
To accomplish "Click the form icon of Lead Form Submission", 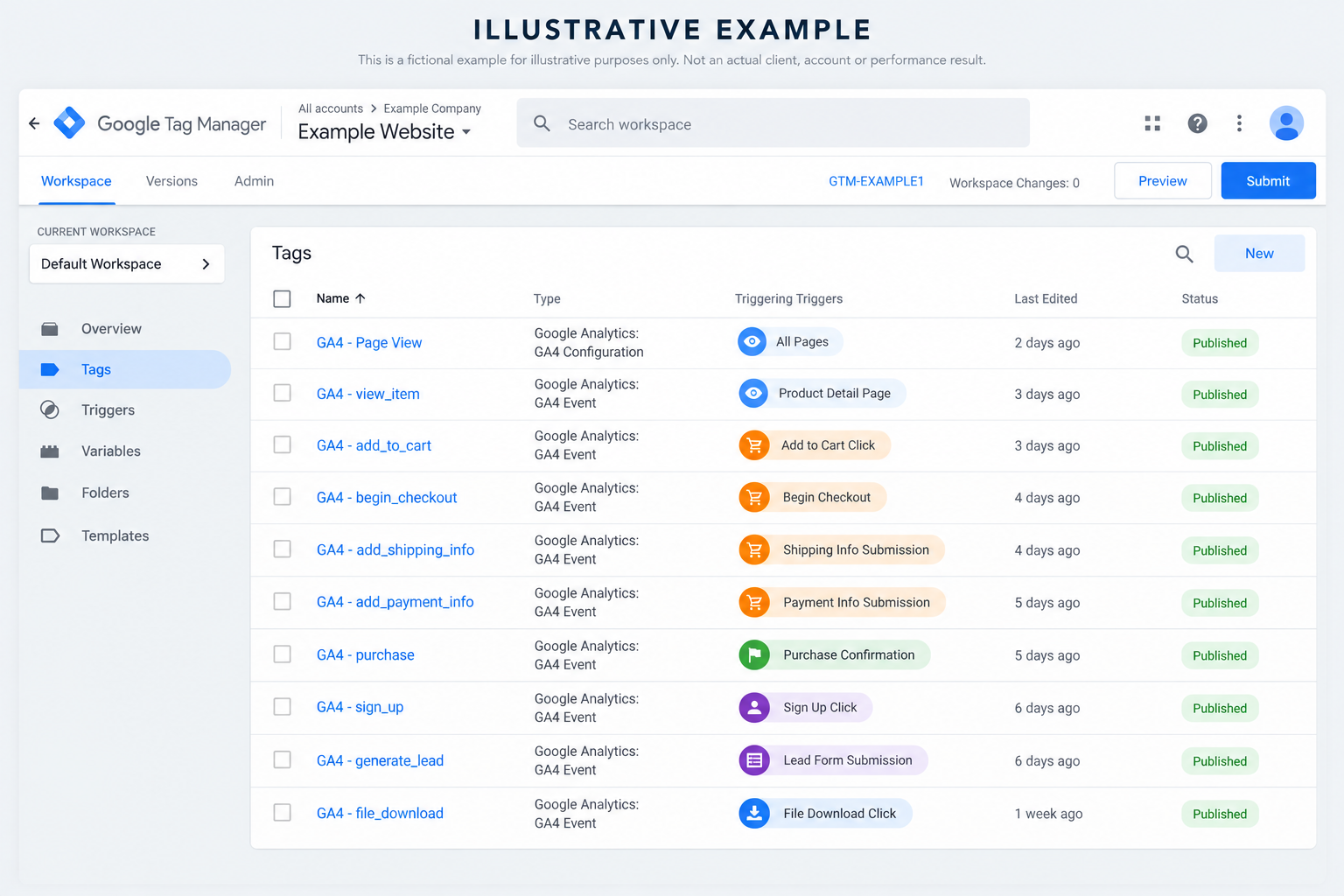I will coord(754,760).
